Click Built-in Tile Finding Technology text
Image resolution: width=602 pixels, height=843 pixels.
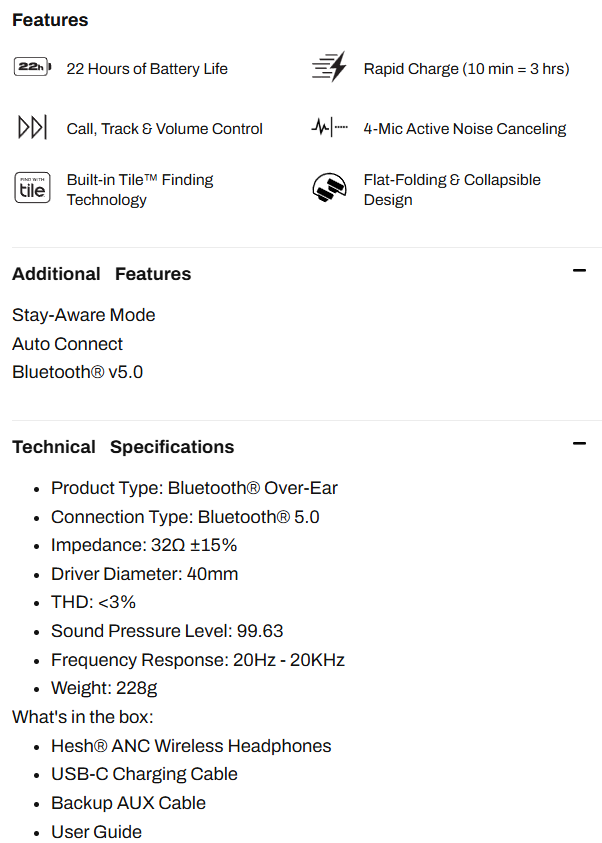(x=140, y=189)
